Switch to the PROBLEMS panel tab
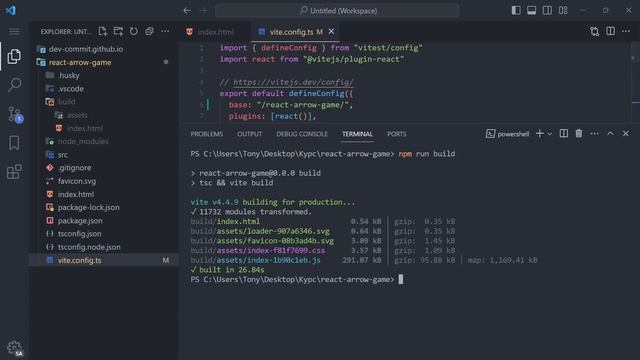Image resolution: width=640 pixels, height=360 pixels. coord(207,134)
